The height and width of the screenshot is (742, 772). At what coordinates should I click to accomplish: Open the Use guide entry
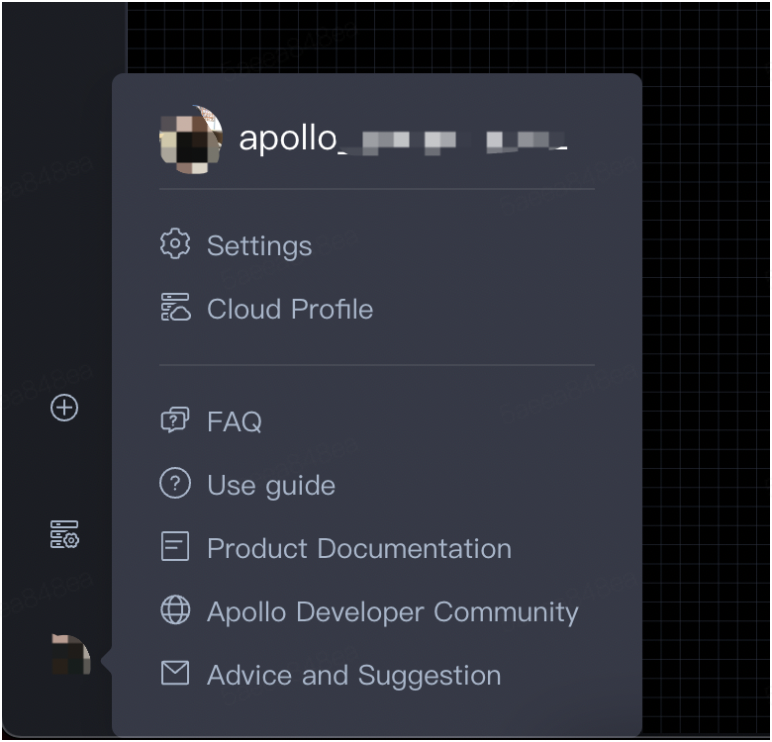(x=271, y=486)
